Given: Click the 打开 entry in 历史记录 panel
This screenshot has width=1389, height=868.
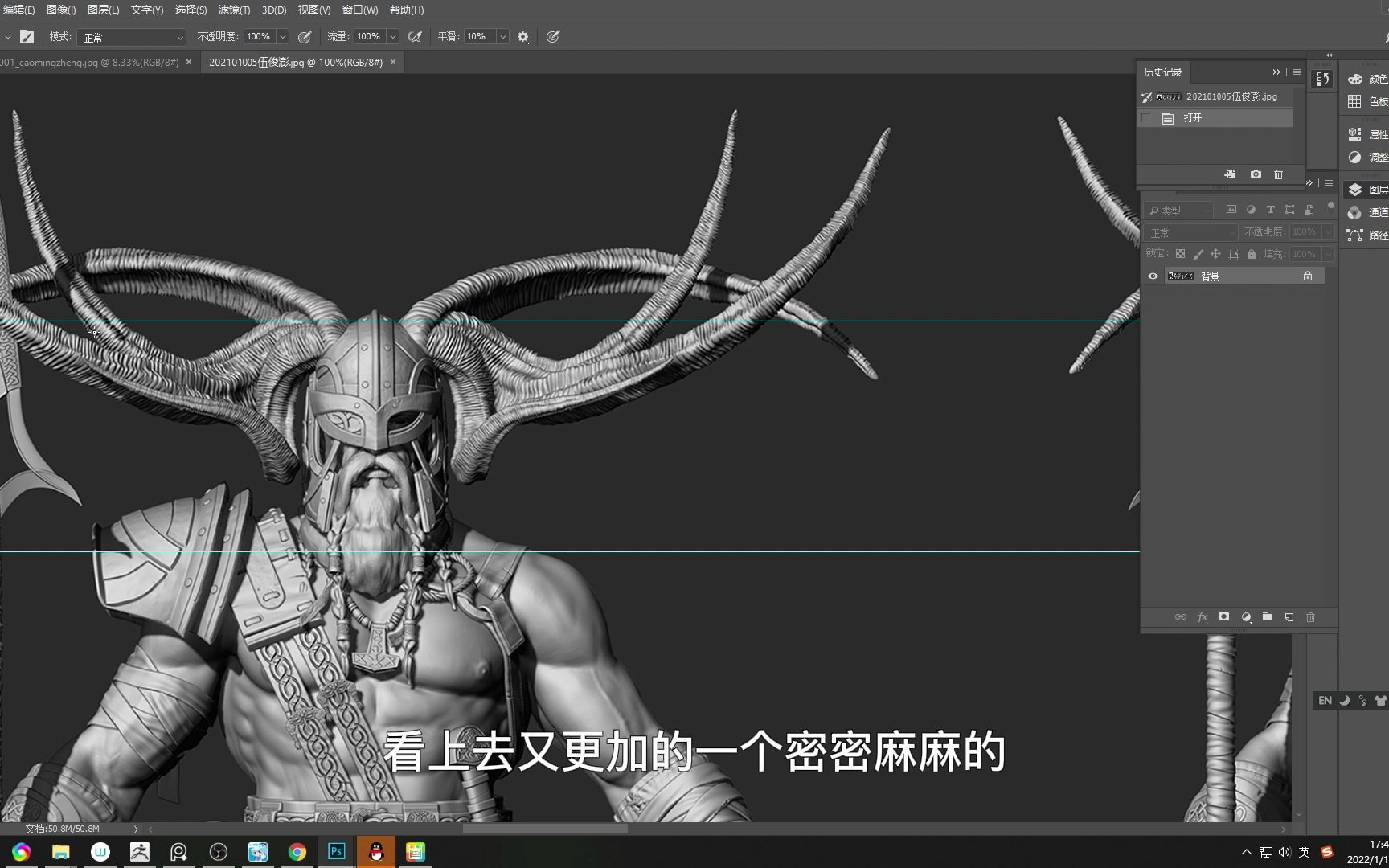Looking at the screenshot, I should (x=1192, y=117).
